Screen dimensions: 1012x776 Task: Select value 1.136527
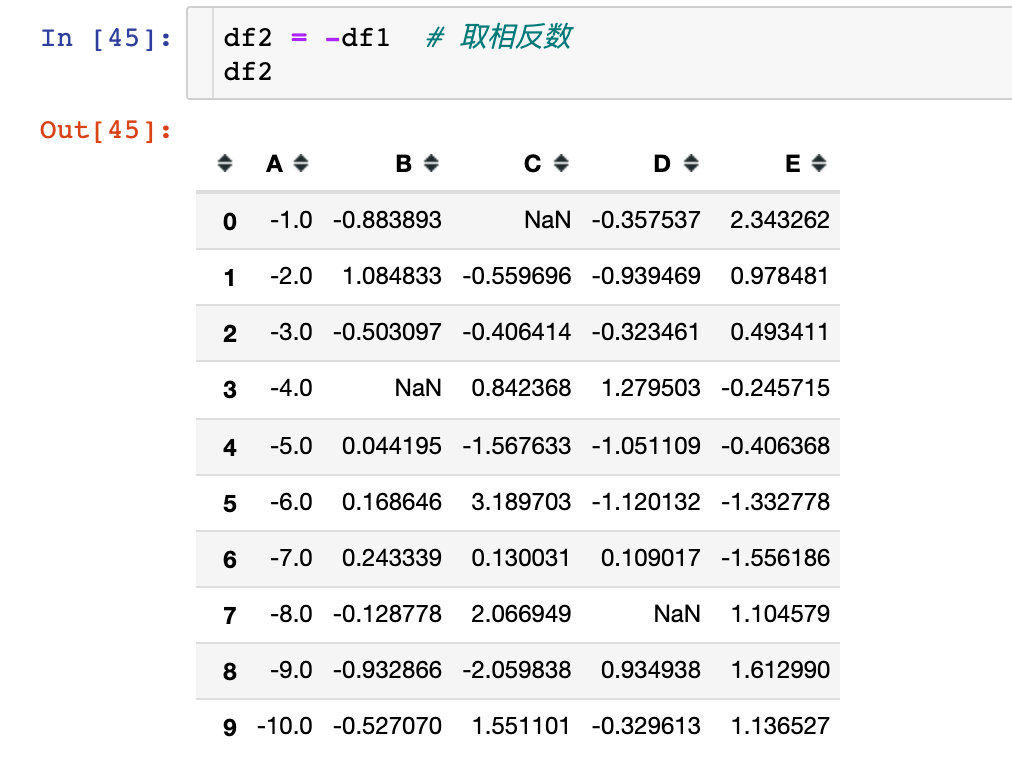pos(780,726)
